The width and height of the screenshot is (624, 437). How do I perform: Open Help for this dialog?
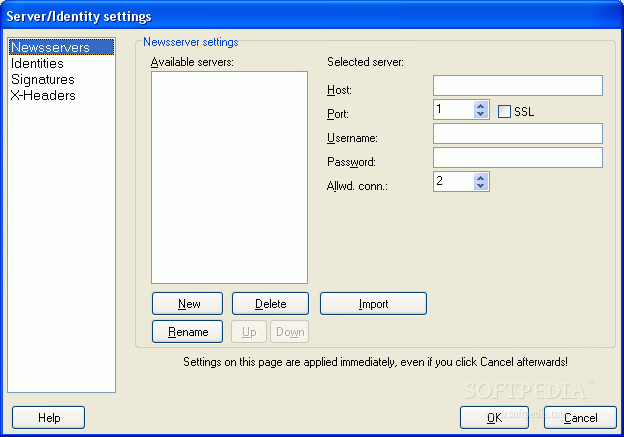(49, 417)
